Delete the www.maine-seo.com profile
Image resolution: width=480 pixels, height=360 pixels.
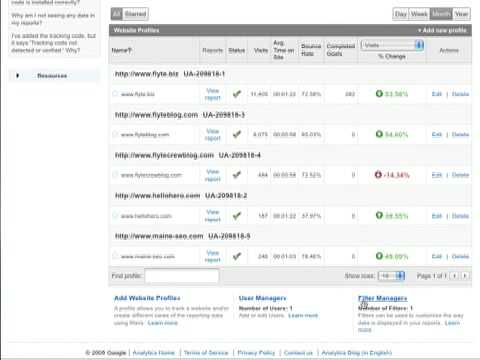pos(460,256)
